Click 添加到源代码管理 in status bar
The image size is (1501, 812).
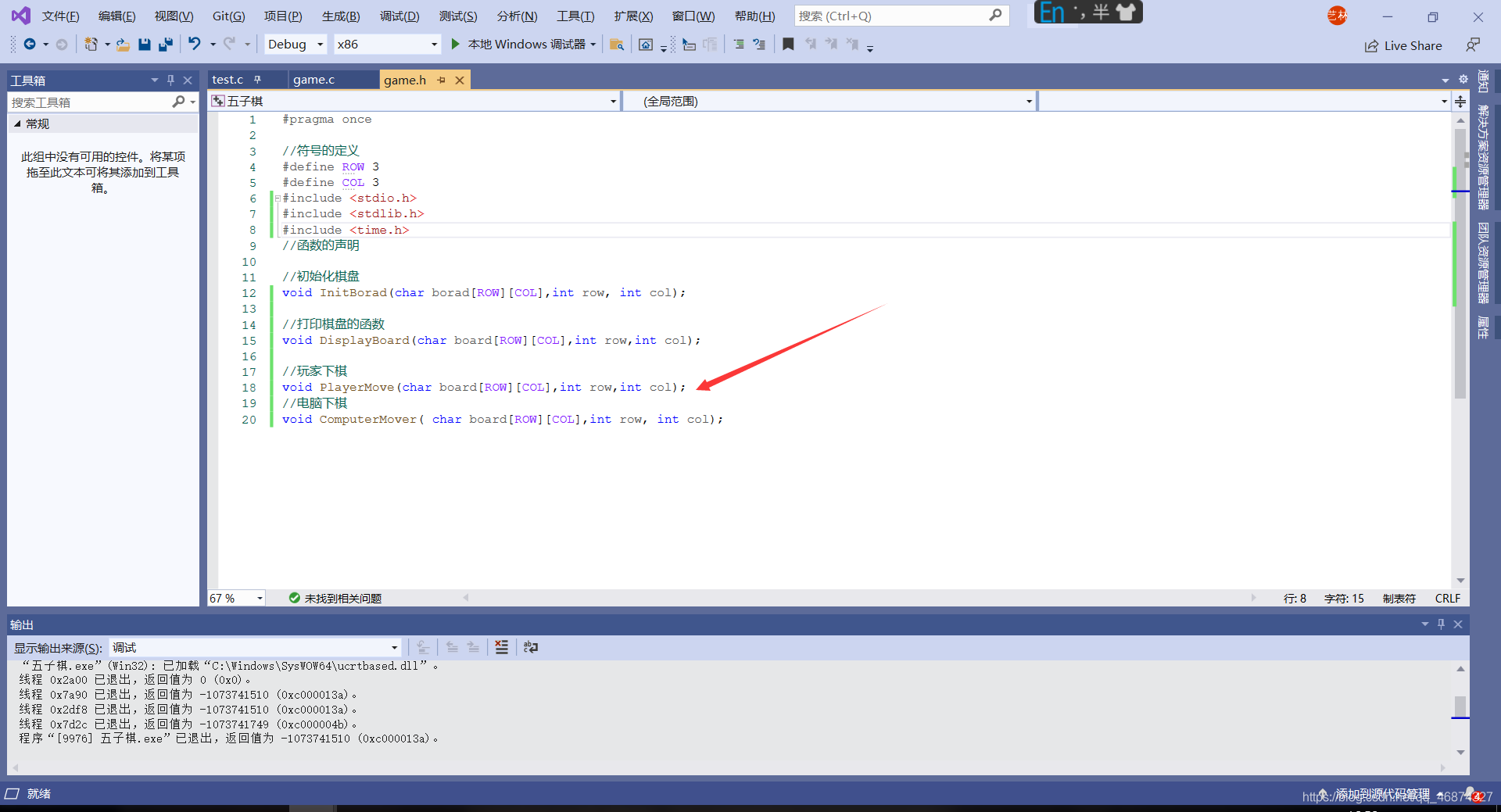point(1382,794)
